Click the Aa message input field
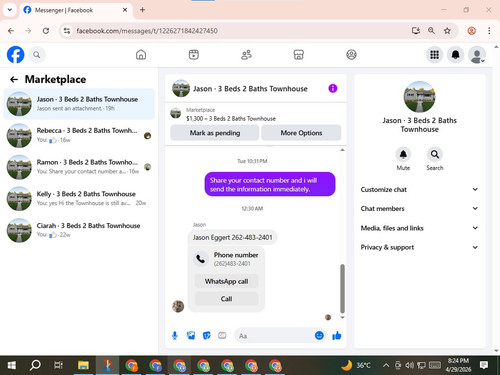 tap(275, 336)
